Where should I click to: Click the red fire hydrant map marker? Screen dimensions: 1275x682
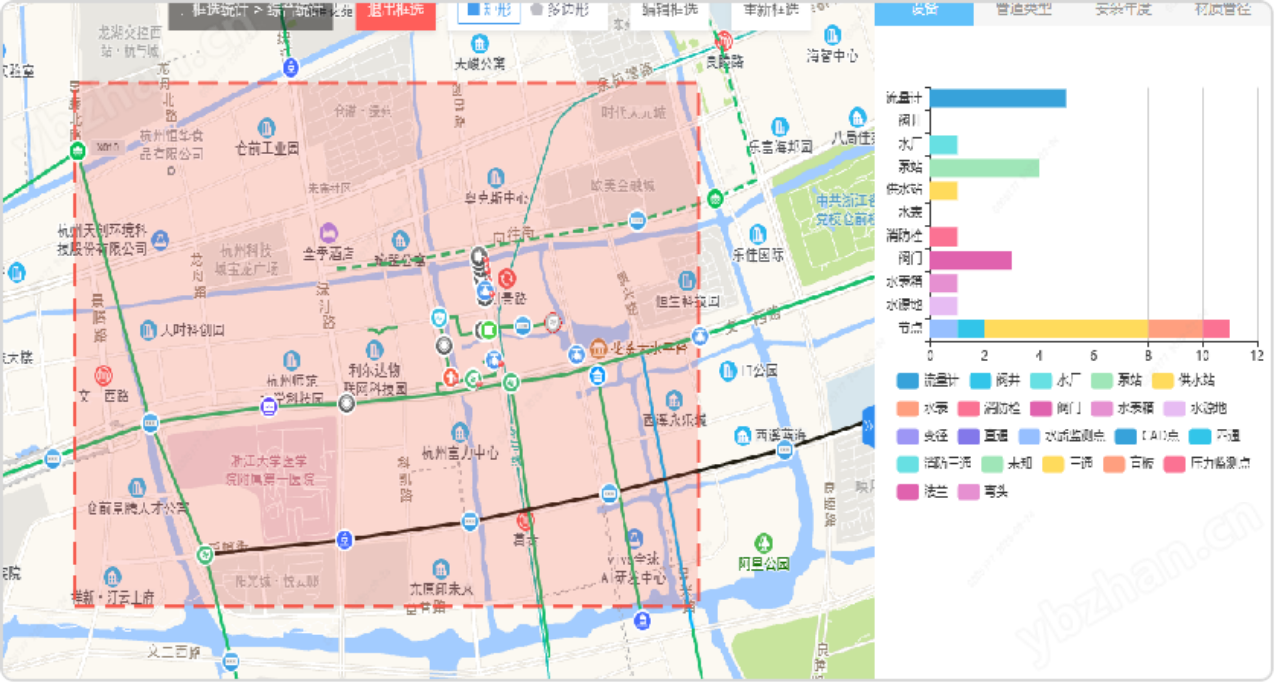click(450, 377)
